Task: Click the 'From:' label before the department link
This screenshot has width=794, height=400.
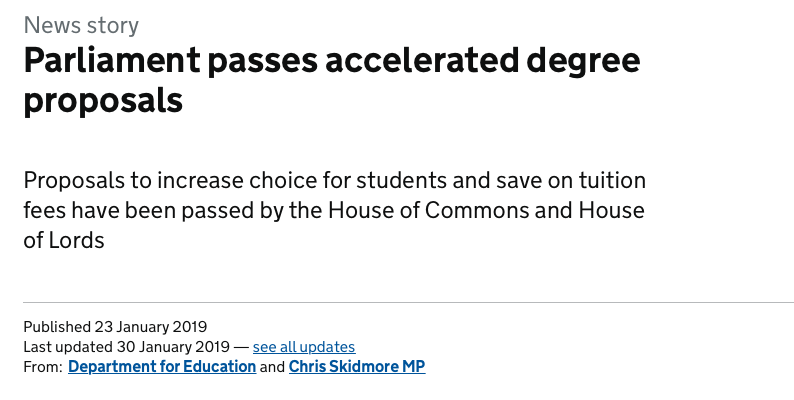Action: [x=43, y=367]
